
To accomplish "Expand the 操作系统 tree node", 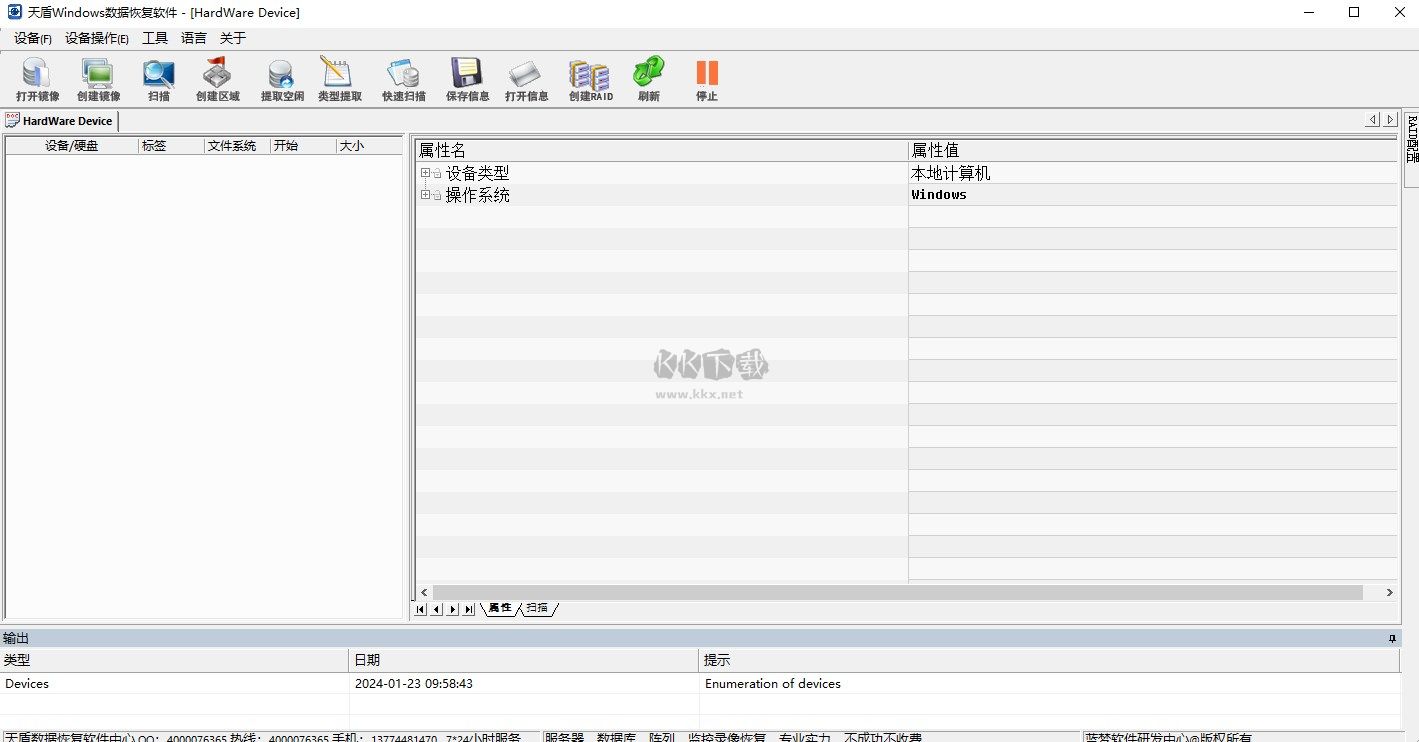I will [x=426, y=194].
